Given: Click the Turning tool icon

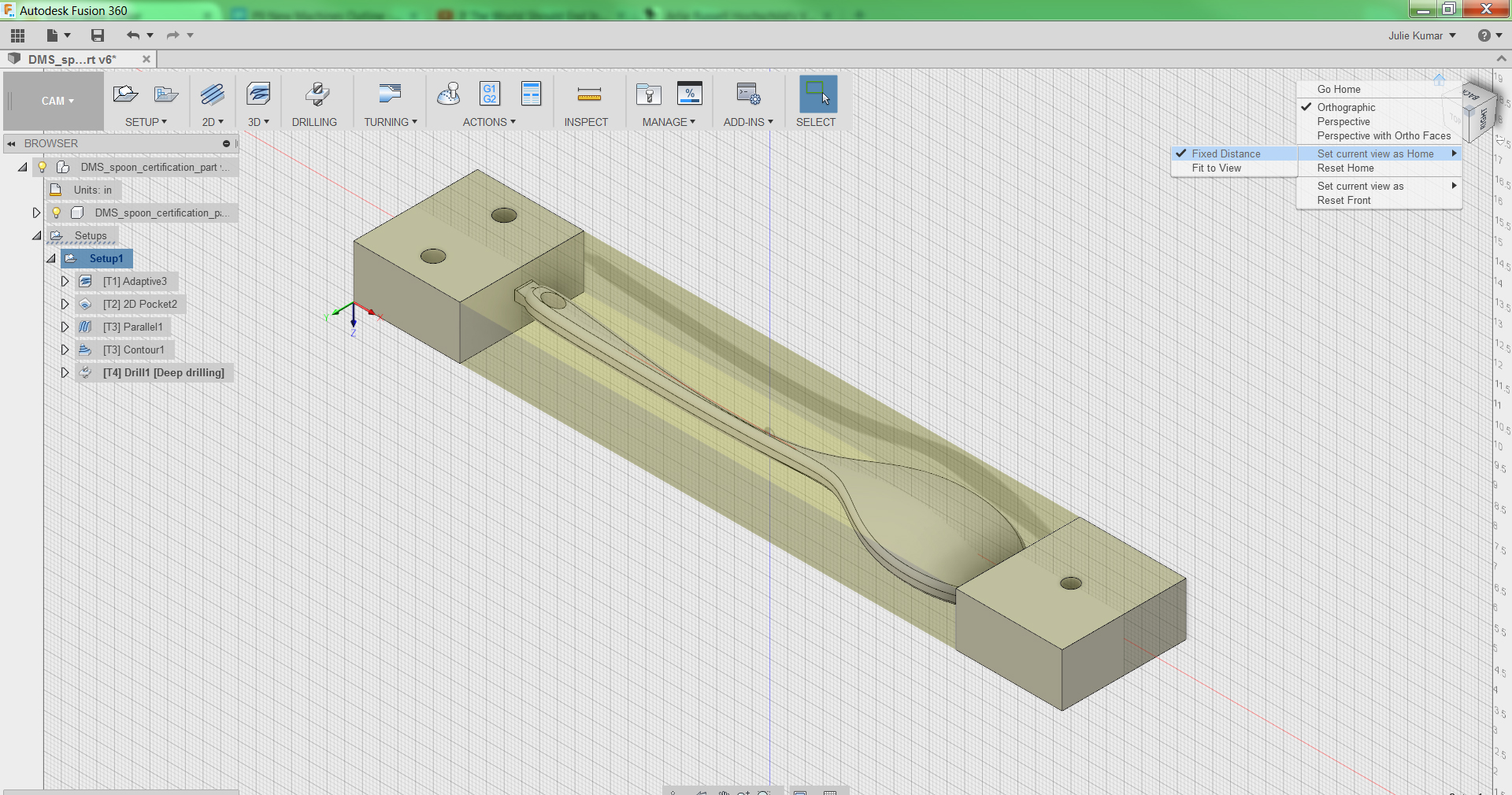Looking at the screenshot, I should [390, 94].
